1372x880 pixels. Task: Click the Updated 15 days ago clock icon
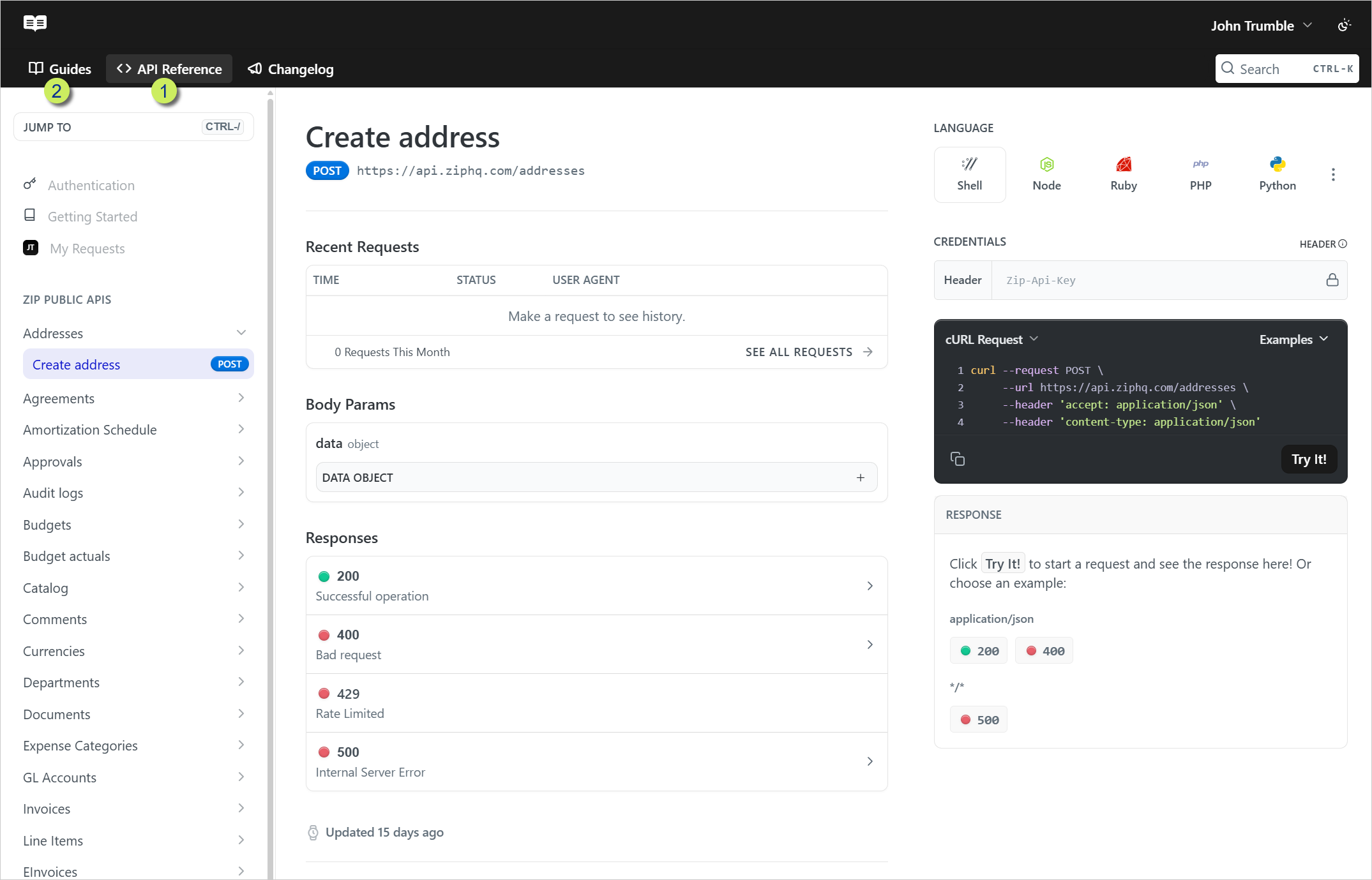313,833
